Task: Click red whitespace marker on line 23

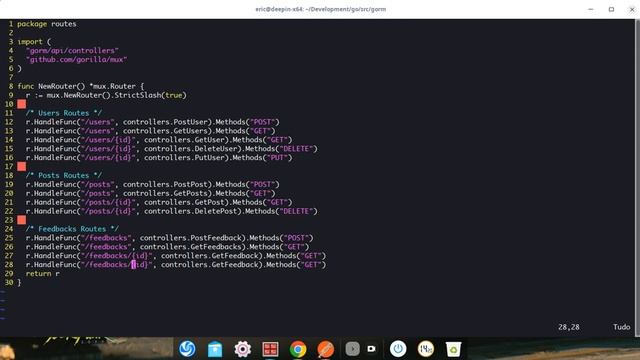Action: [x=22, y=220]
